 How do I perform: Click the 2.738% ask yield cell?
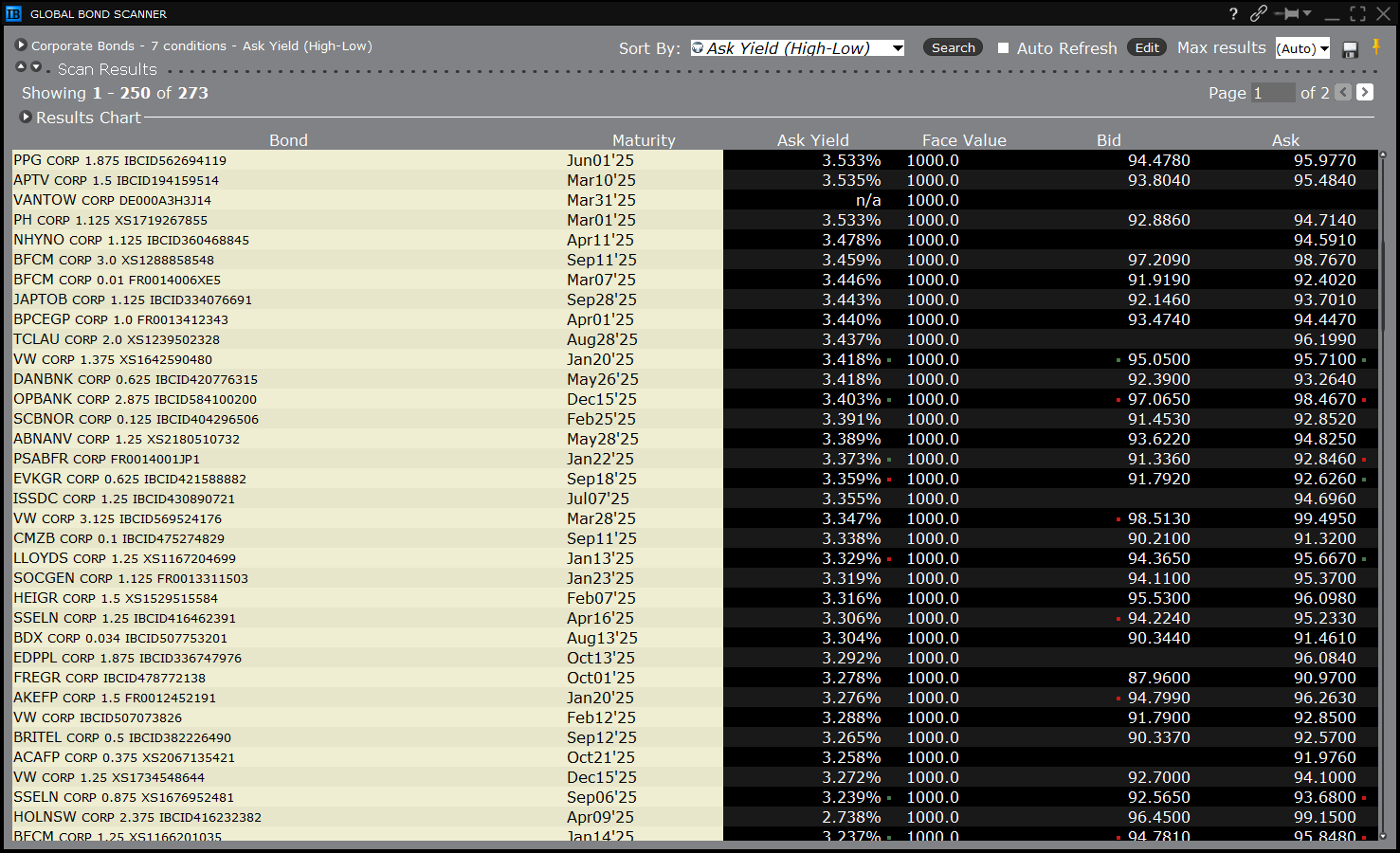pyautogui.click(x=851, y=817)
